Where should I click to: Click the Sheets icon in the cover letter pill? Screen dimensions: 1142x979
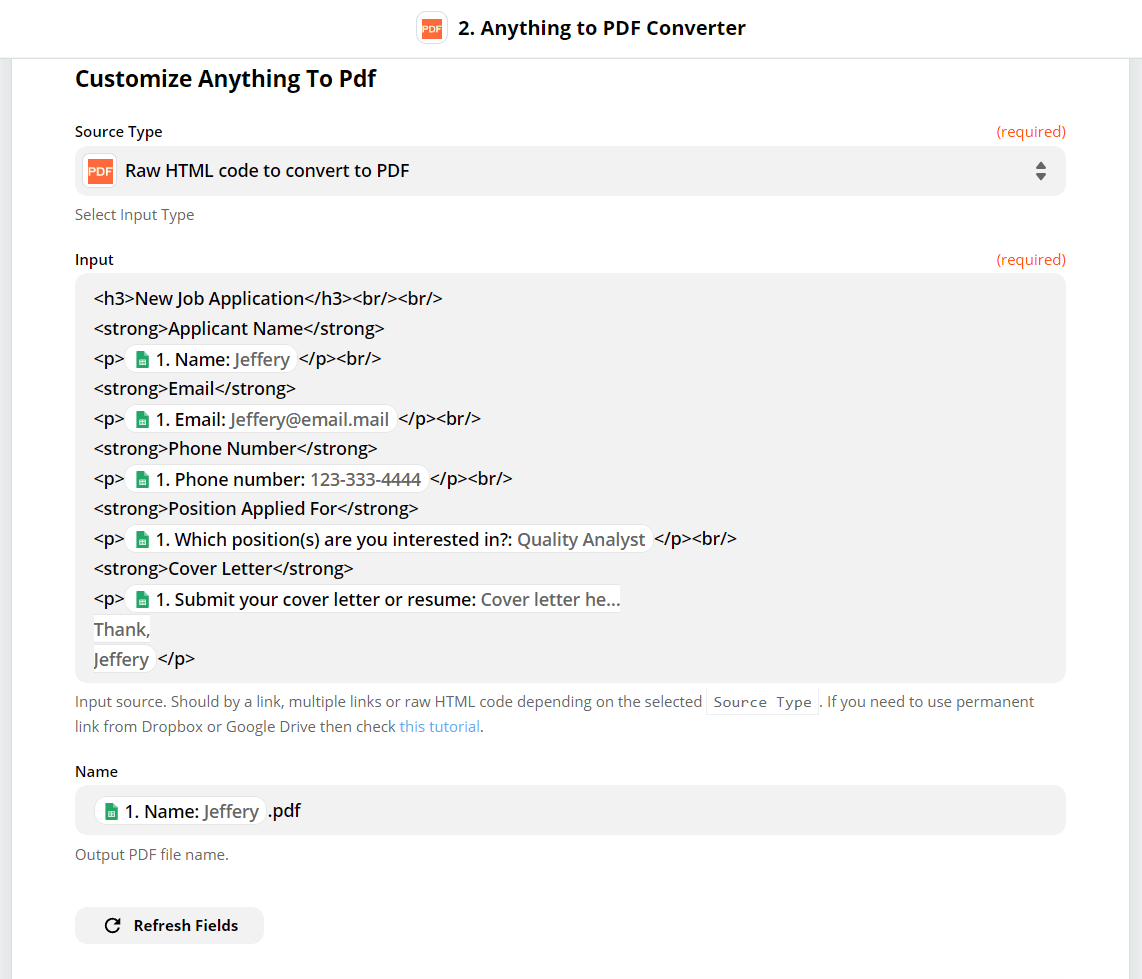point(141,598)
